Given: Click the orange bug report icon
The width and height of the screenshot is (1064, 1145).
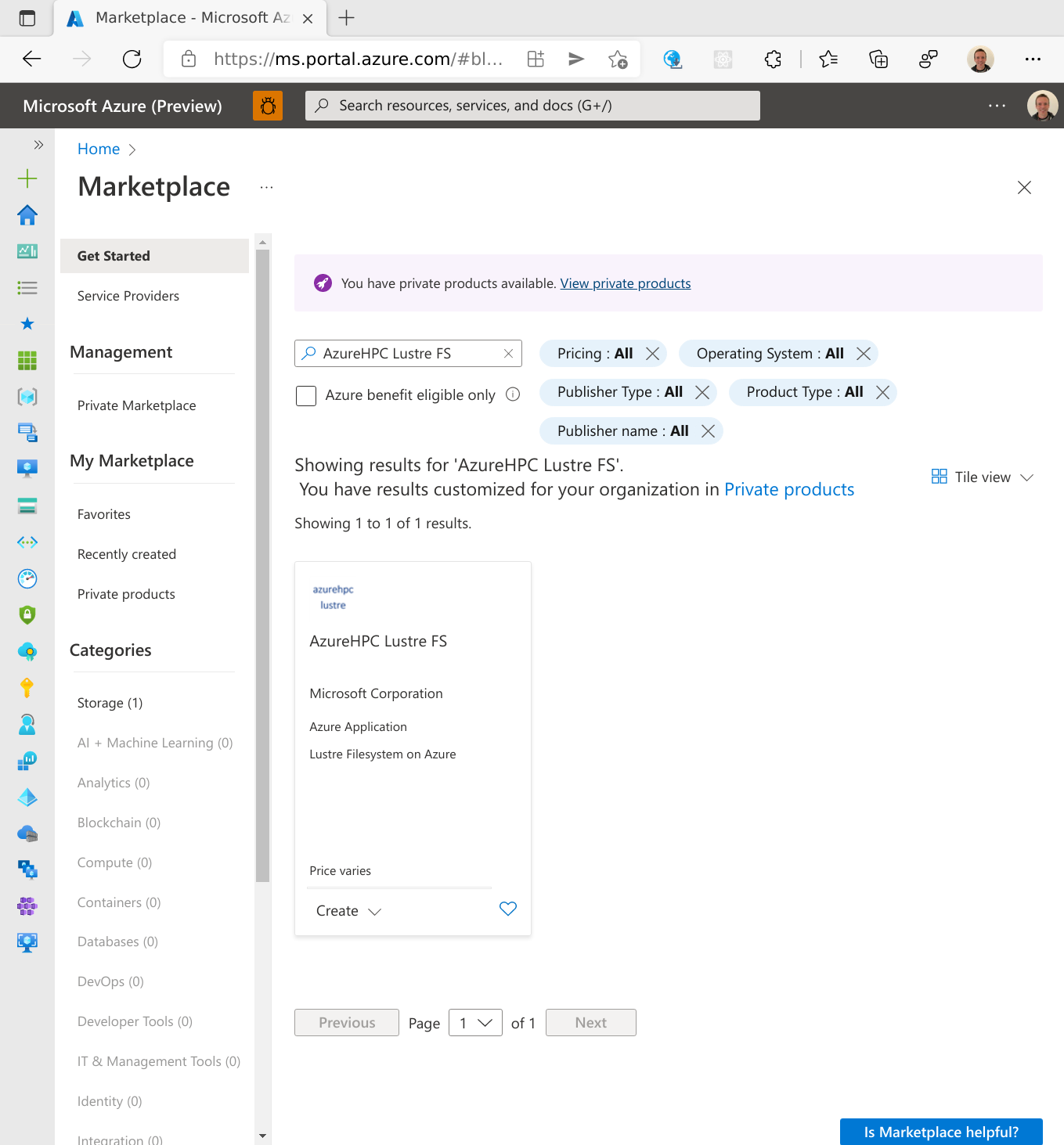Looking at the screenshot, I should pos(268,106).
